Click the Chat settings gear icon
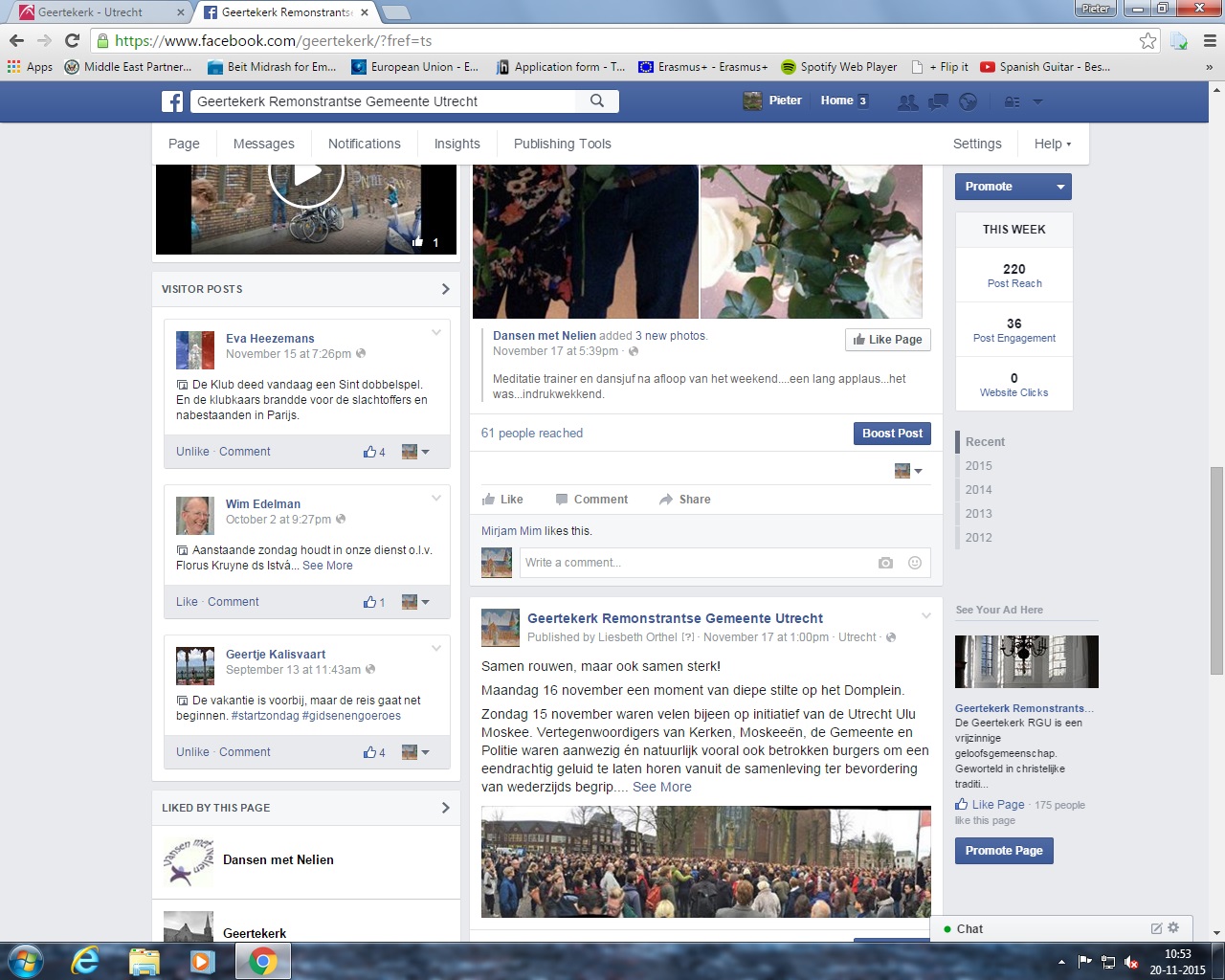1225x980 pixels. pos(1173,927)
